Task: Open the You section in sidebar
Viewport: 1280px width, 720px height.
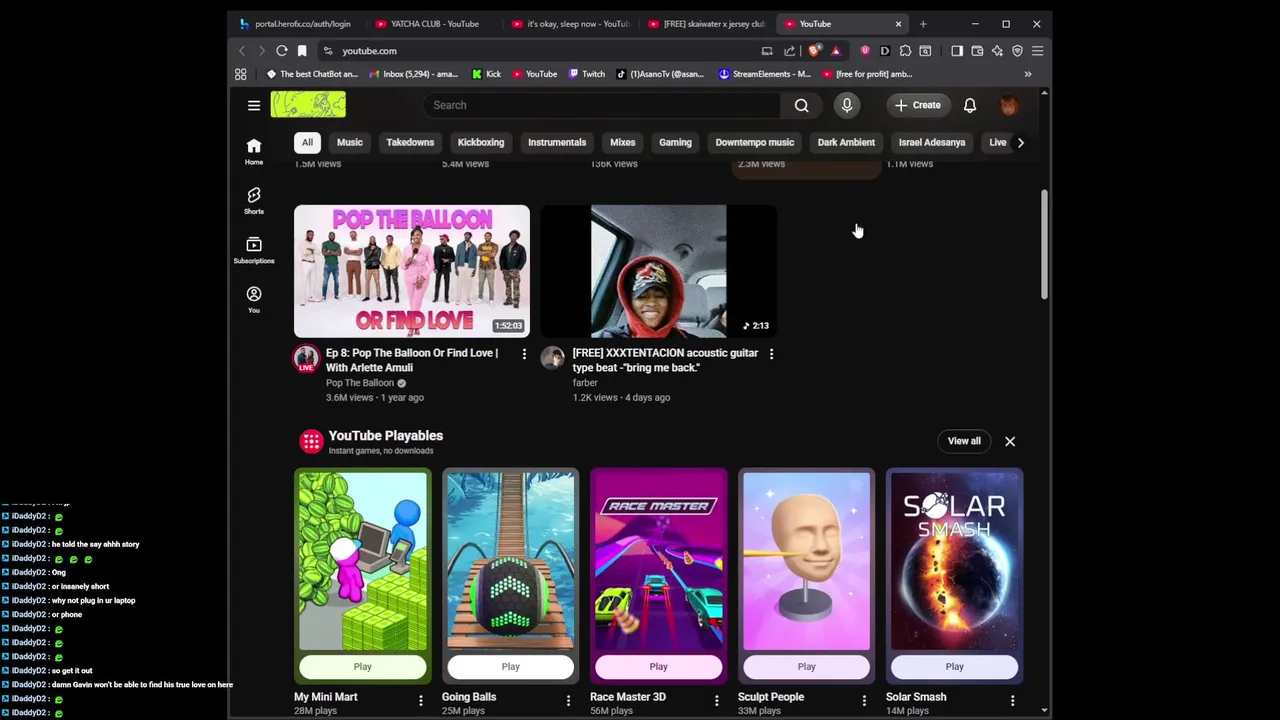Action: (254, 299)
